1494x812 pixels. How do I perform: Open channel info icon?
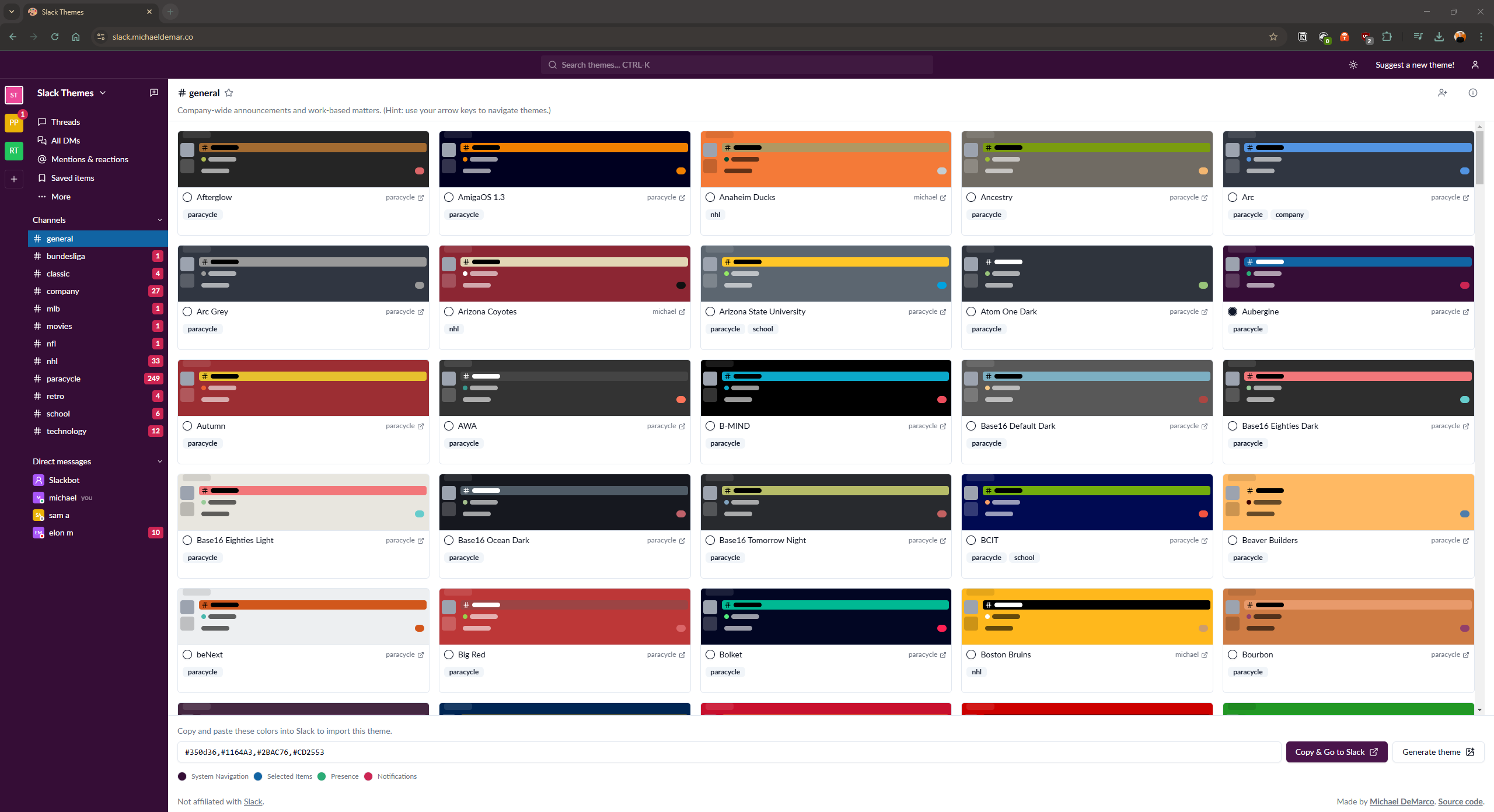pyautogui.click(x=1473, y=93)
